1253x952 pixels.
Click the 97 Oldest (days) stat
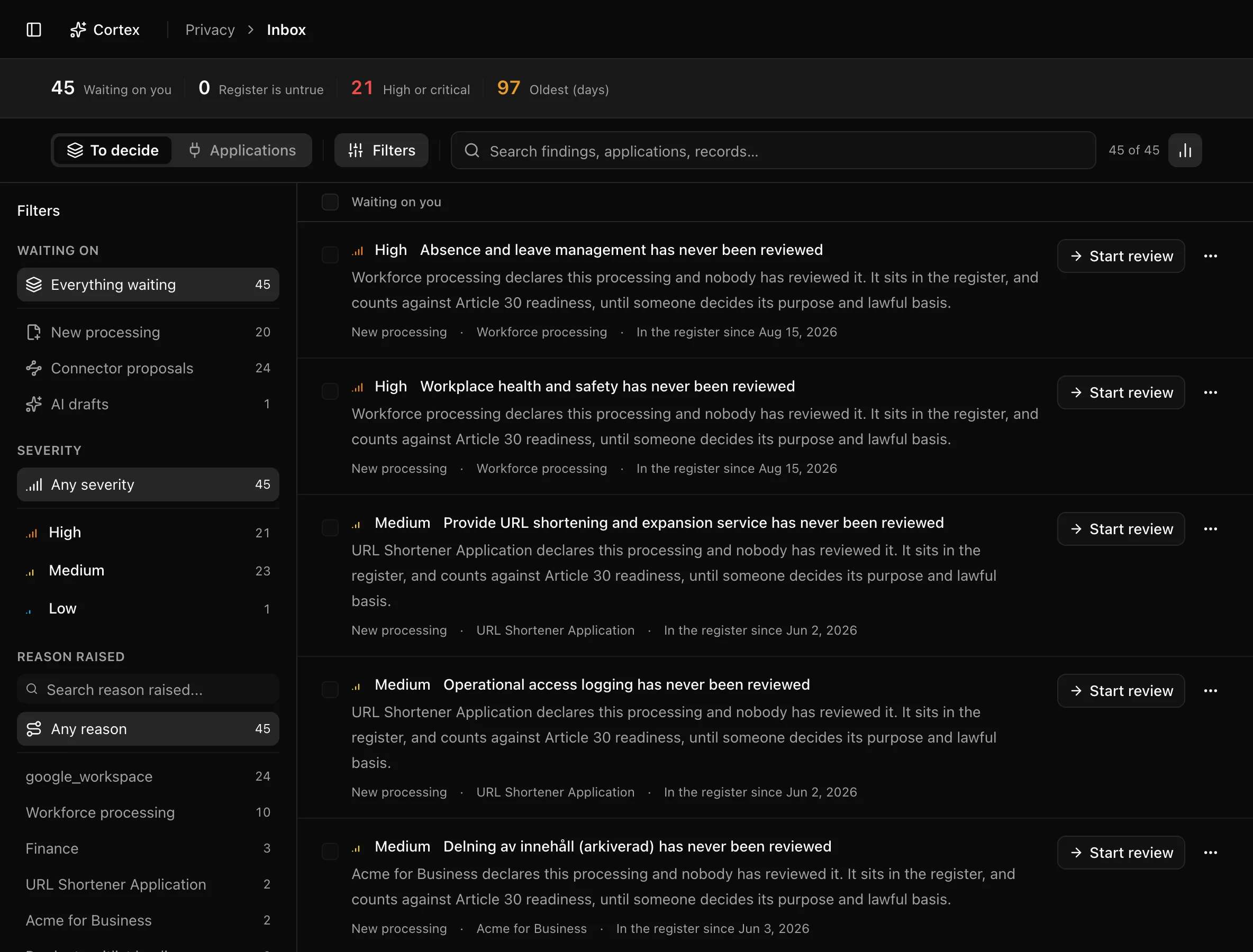point(553,88)
